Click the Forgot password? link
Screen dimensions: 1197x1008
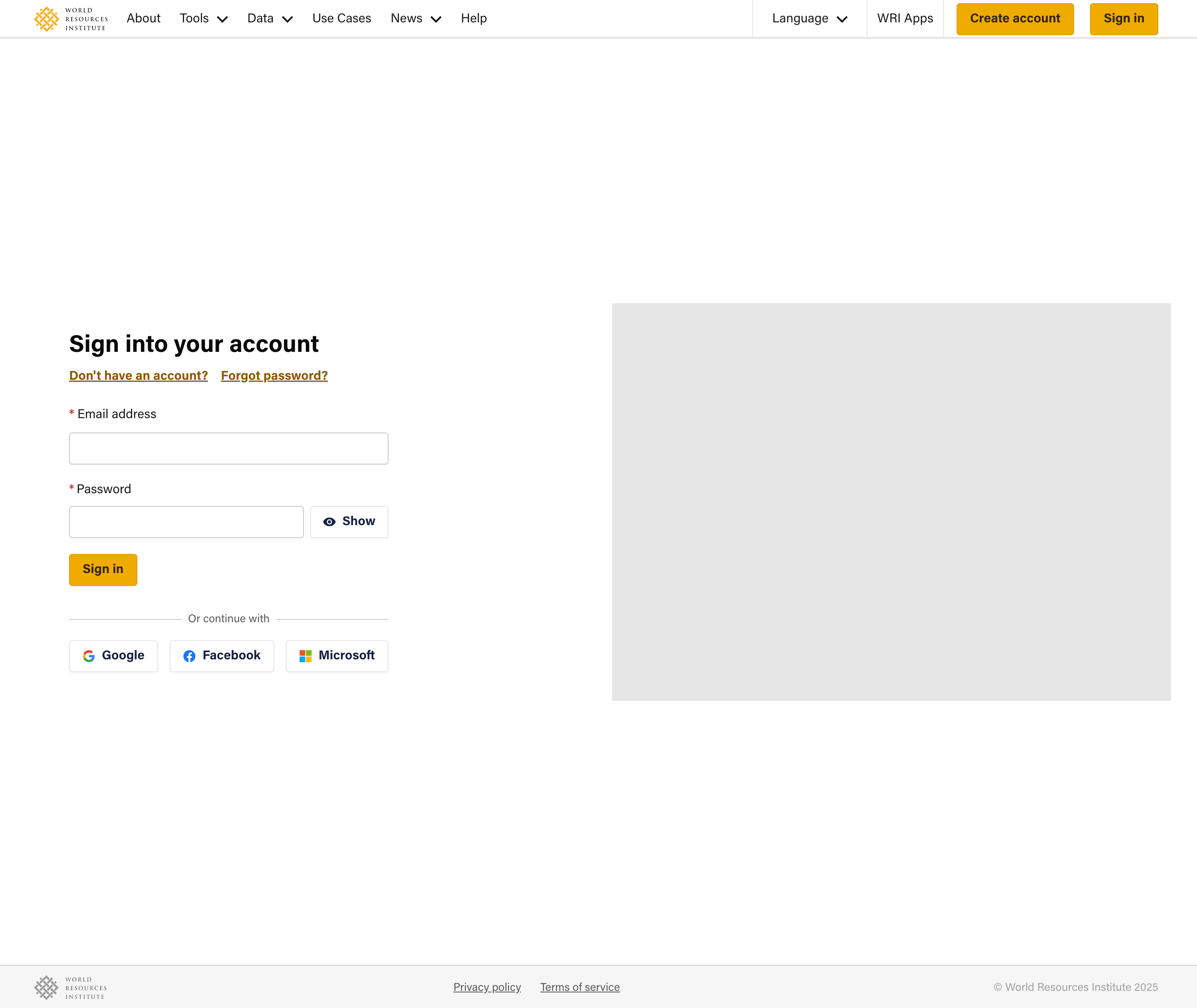click(x=274, y=375)
